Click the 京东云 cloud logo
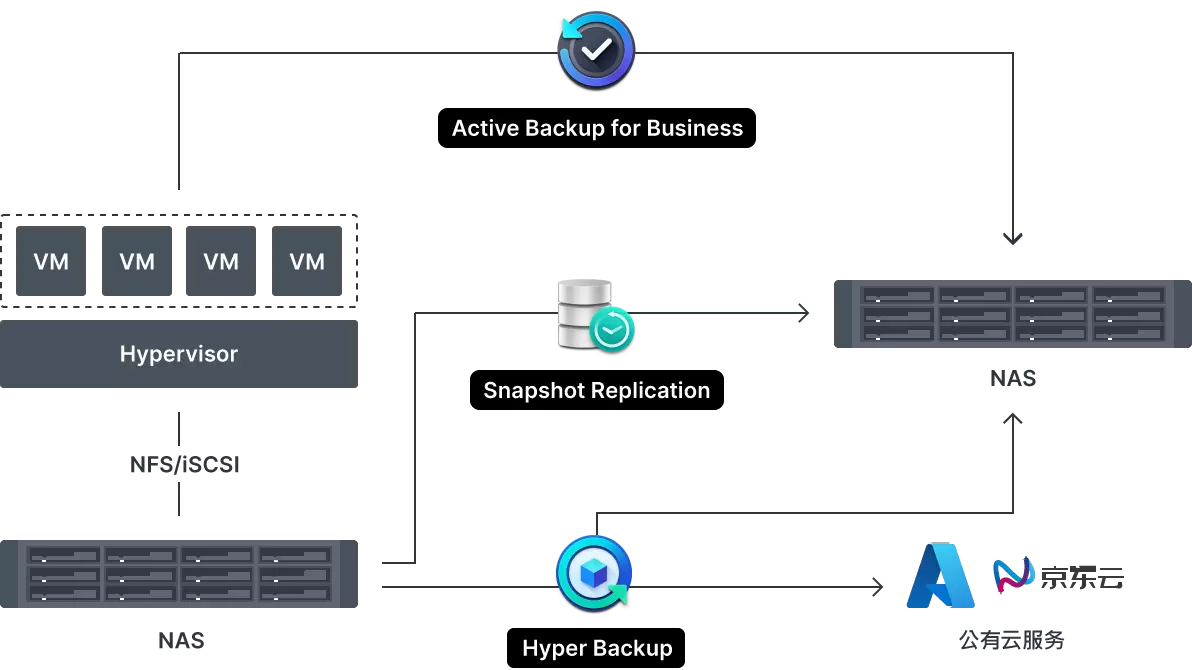The width and height of the screenshot is (1192, 670). (1058, 576)
